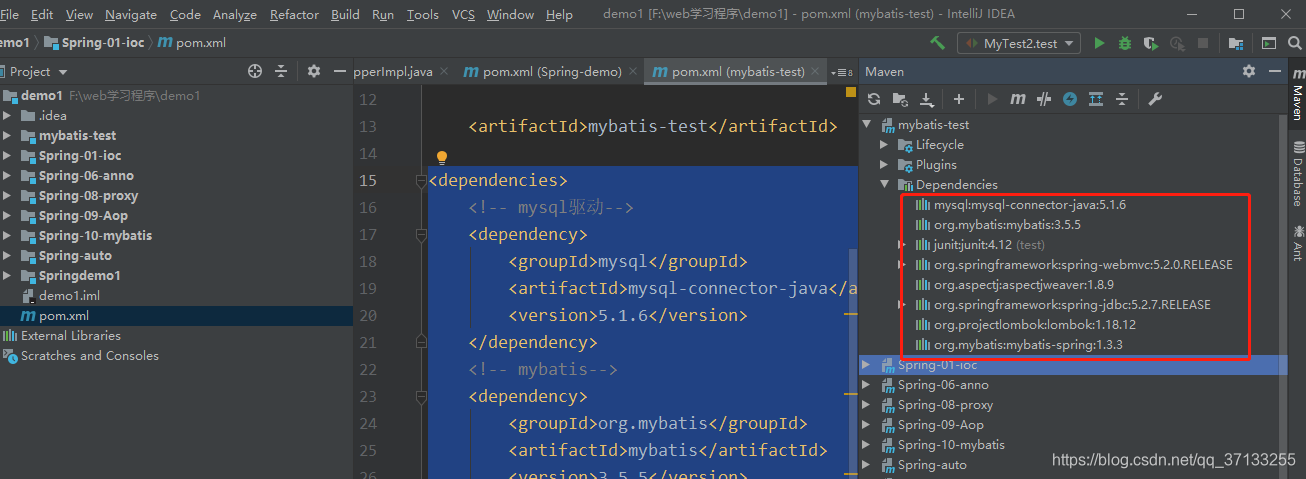This screenshot has width=1306, height=479.
Task: Collapse Dependencies node in Maven panel
Action: (x=884, y=185)
